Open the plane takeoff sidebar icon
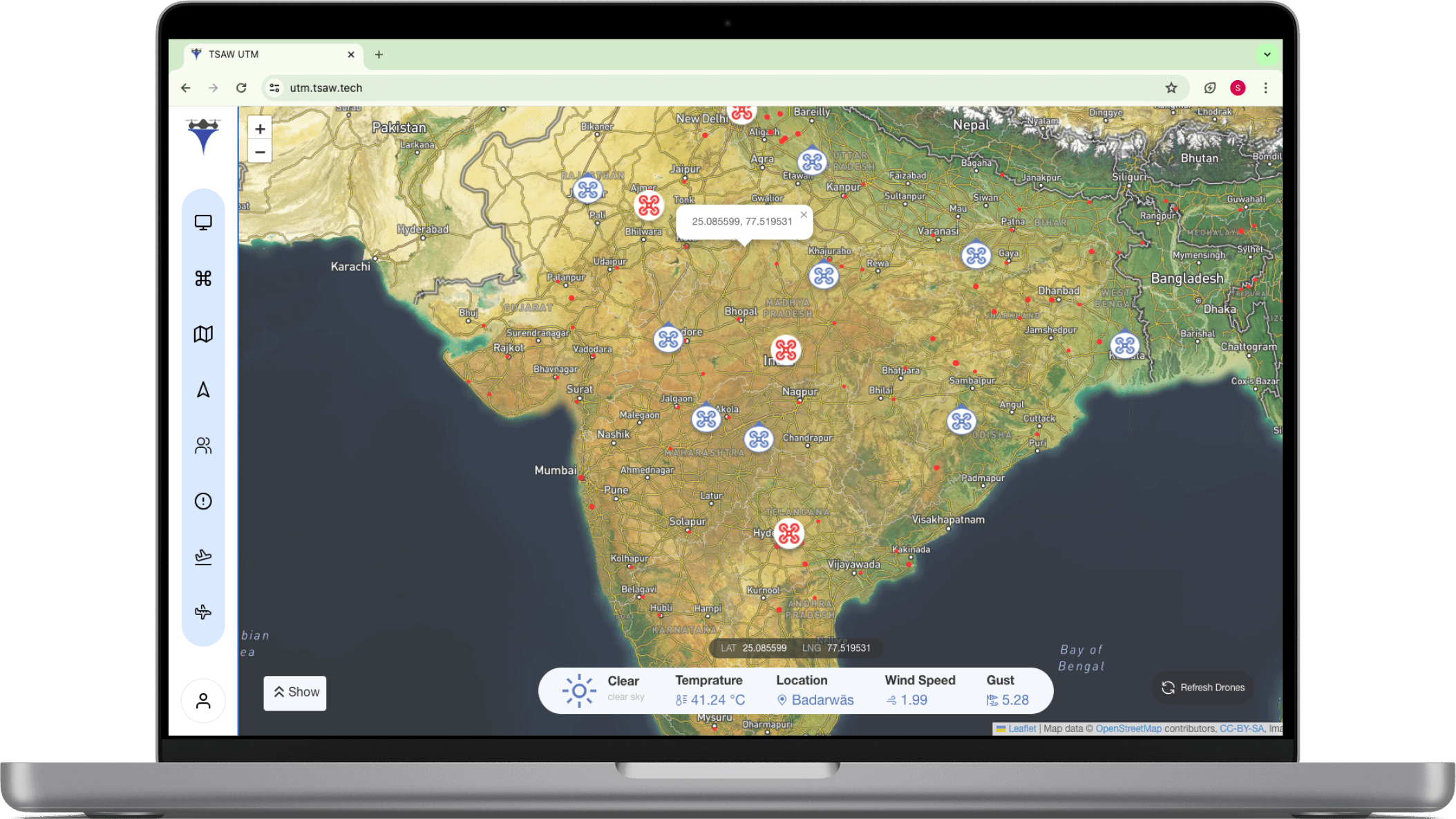1456x819 pixels. click(x=203, y=556)
